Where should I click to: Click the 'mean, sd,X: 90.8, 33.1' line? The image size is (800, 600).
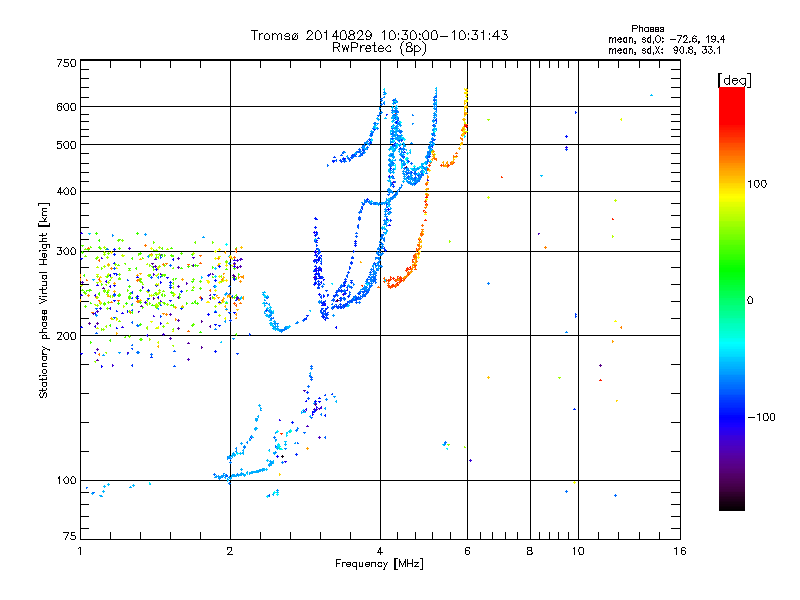coord(664,50)
